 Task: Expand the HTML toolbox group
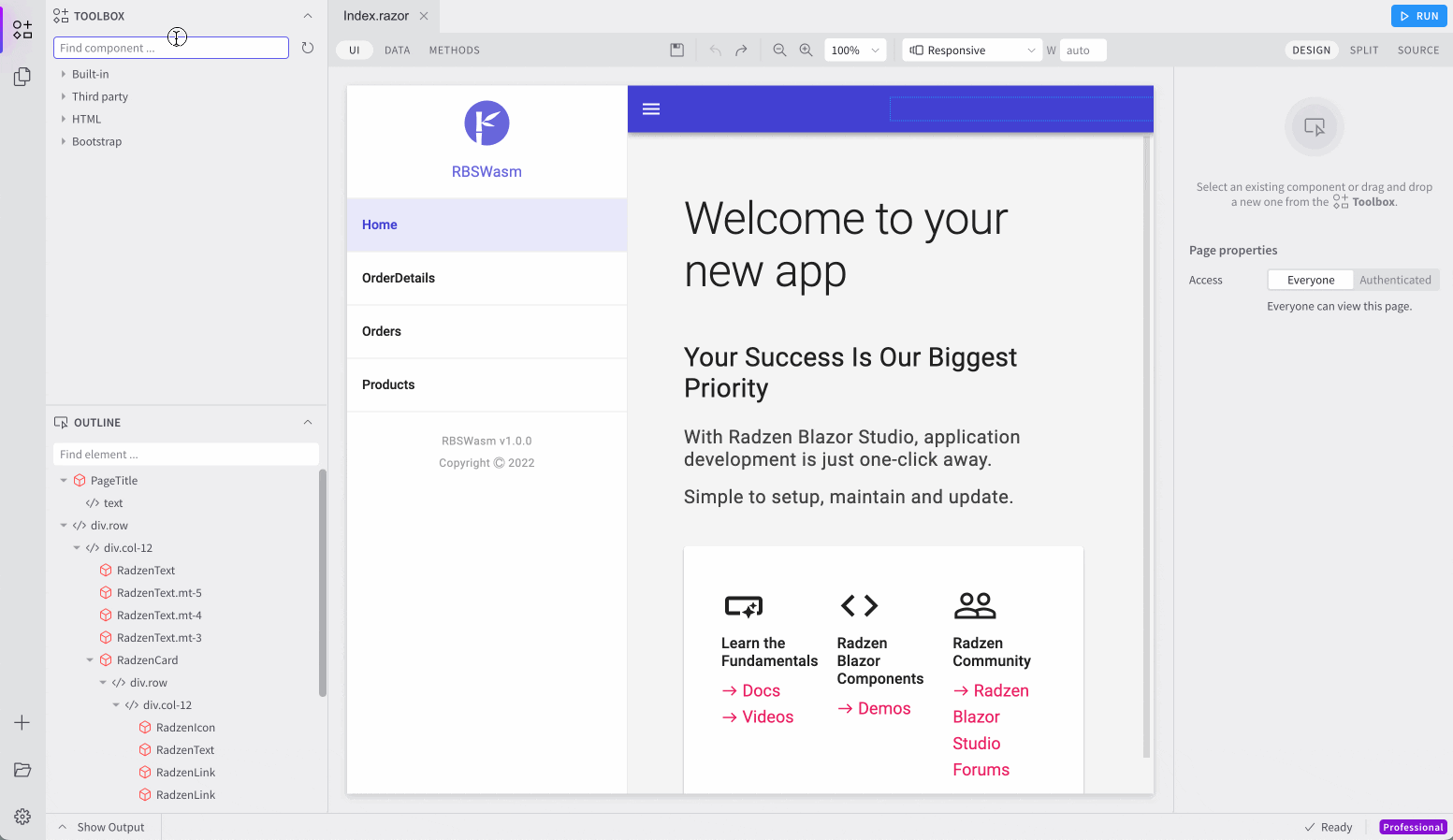tap(64, 119)
